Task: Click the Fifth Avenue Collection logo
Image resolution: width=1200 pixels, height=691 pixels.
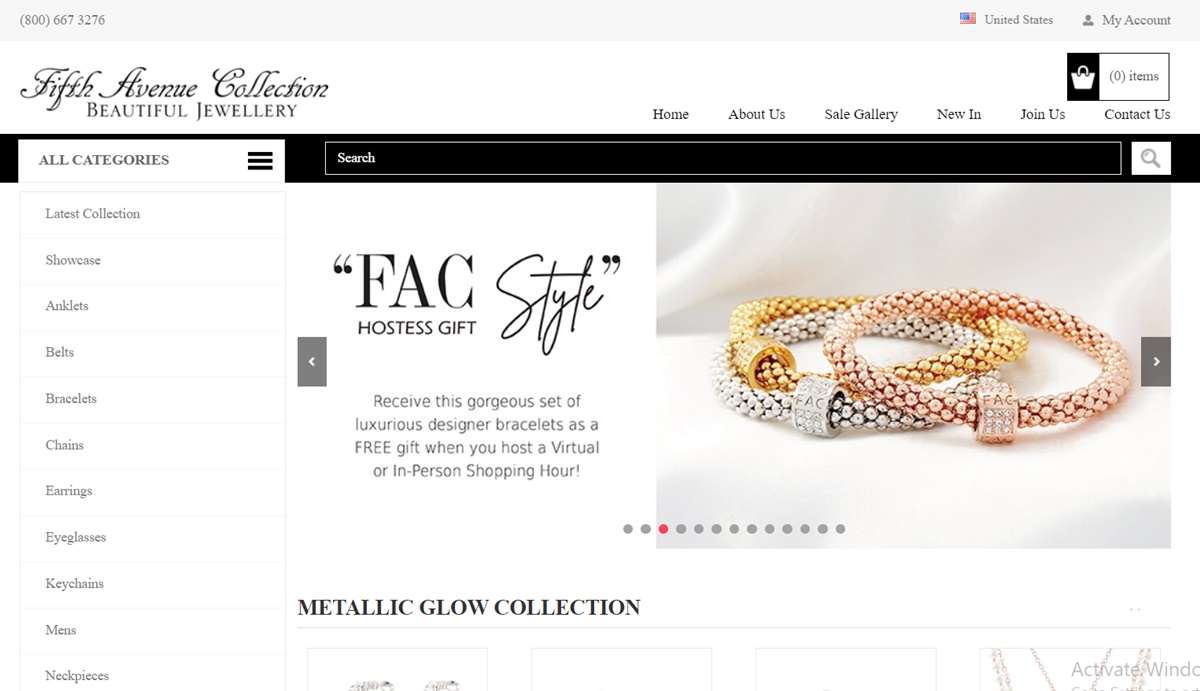Action: tap(174, 94)
